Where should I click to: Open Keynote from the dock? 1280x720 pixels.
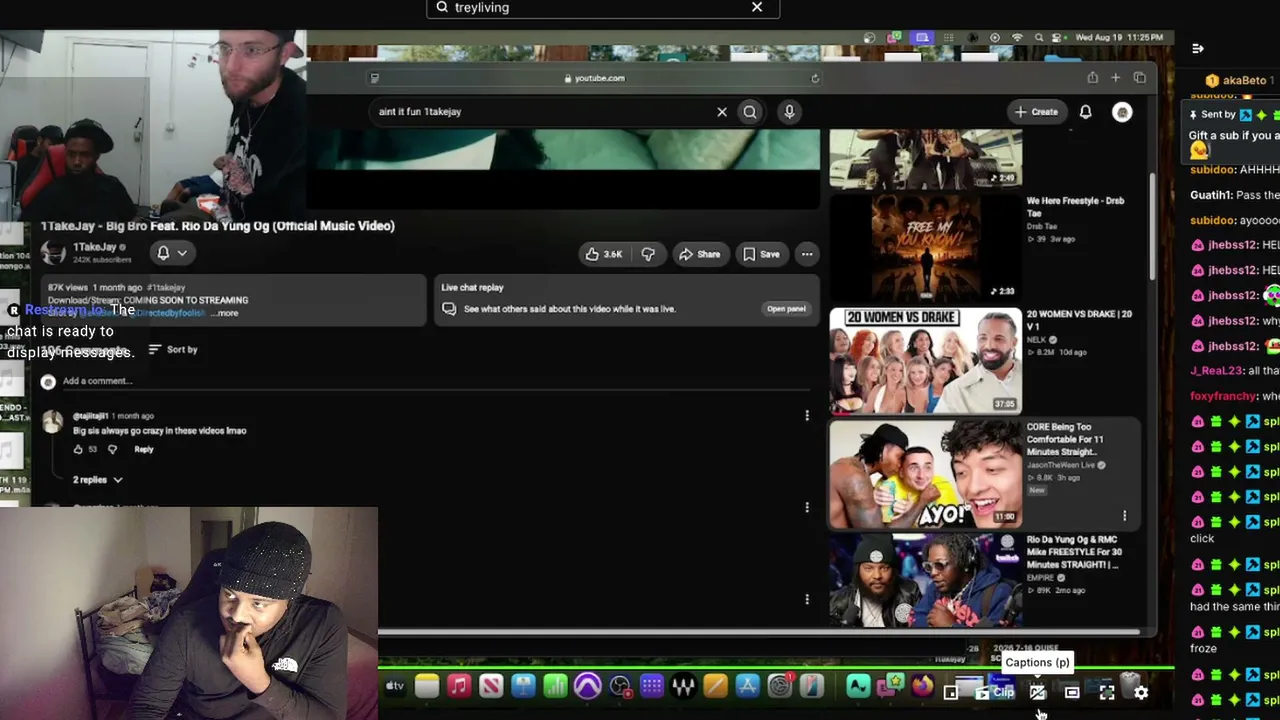pos(523,686)
